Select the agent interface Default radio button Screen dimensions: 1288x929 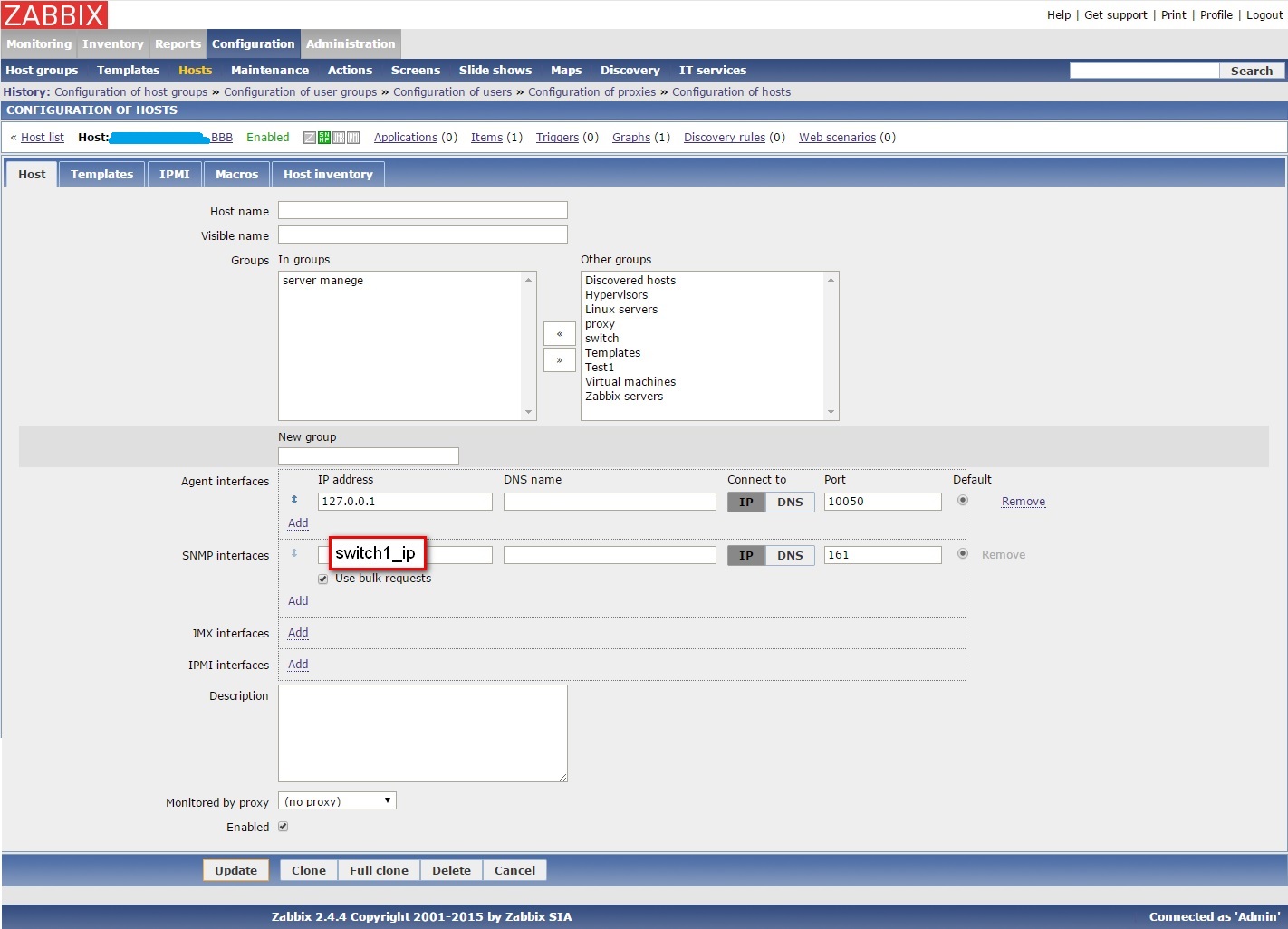[963, 501]
